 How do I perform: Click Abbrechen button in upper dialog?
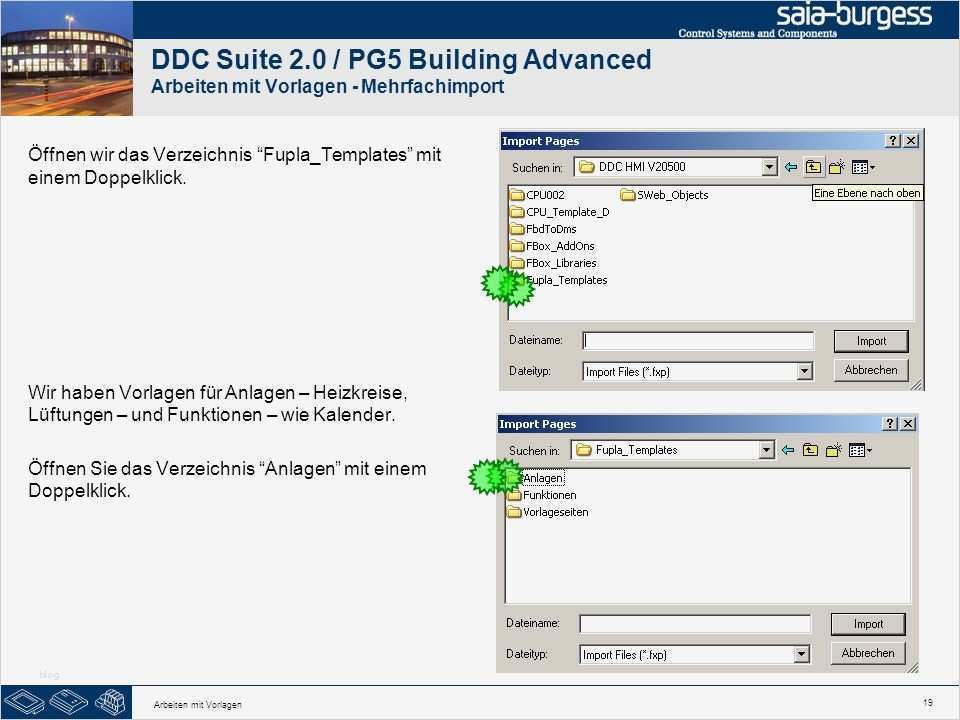(871, 370)
